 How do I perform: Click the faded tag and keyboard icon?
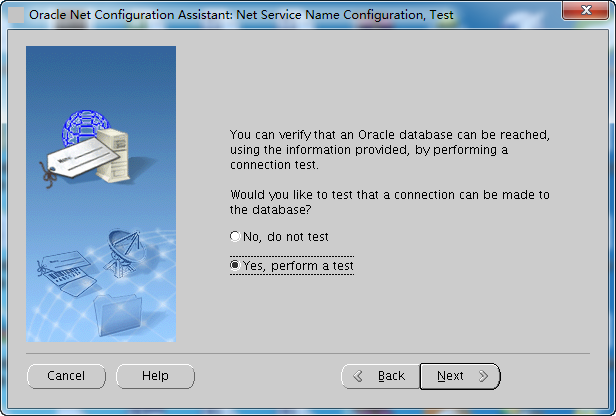tap(67, 273)
